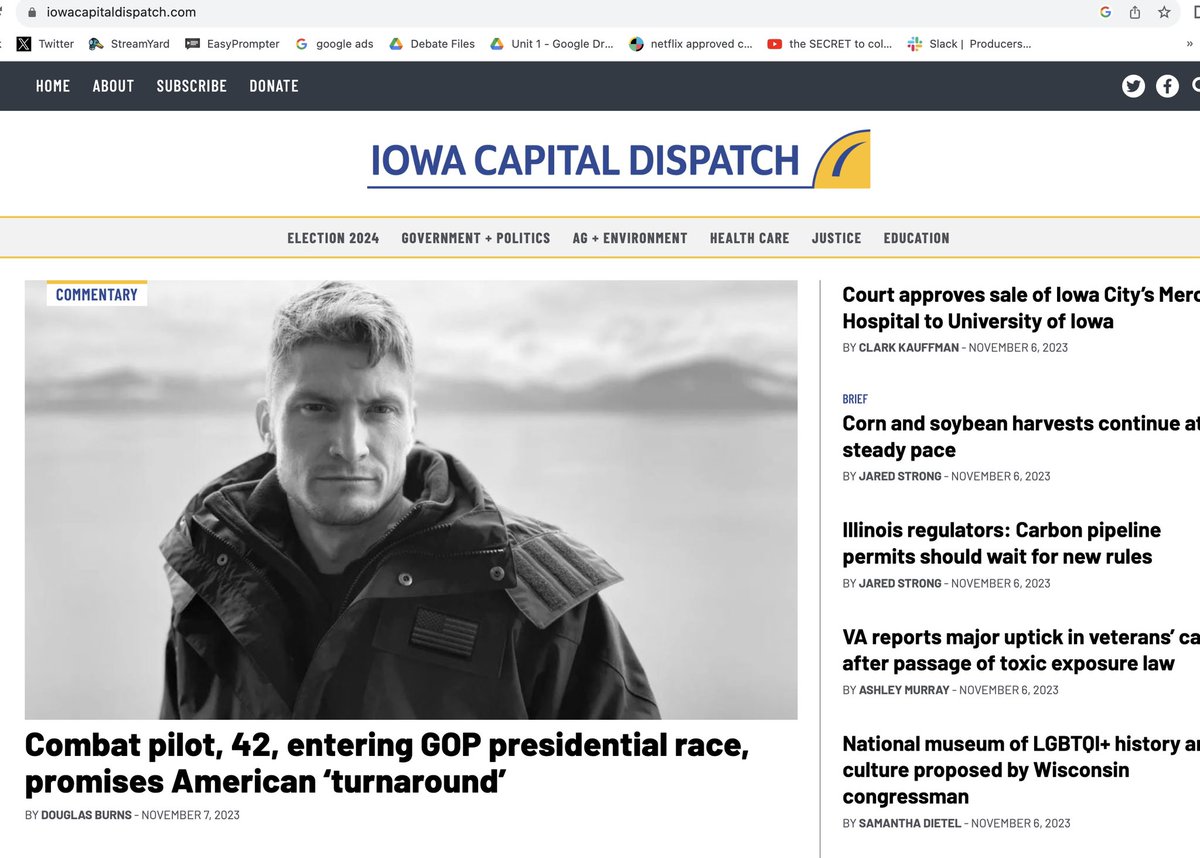Viewport: 1200px width, 858px height.
Task: Open National museum of LGBTQI+ history story
Action: click(1021, 770)
